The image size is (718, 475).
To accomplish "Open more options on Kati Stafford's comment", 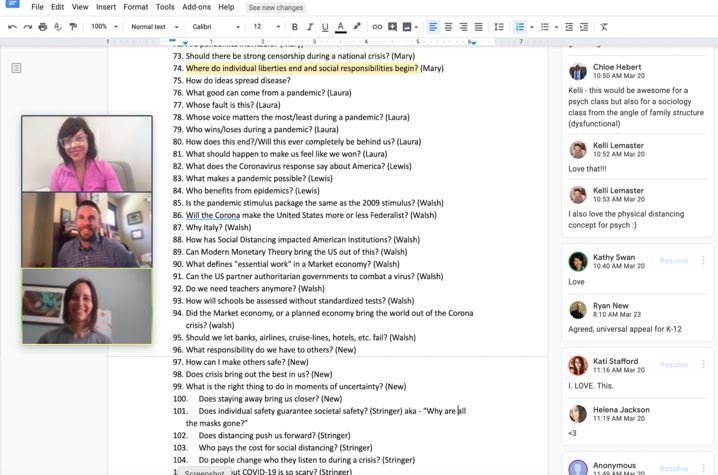I will [703, 365].
